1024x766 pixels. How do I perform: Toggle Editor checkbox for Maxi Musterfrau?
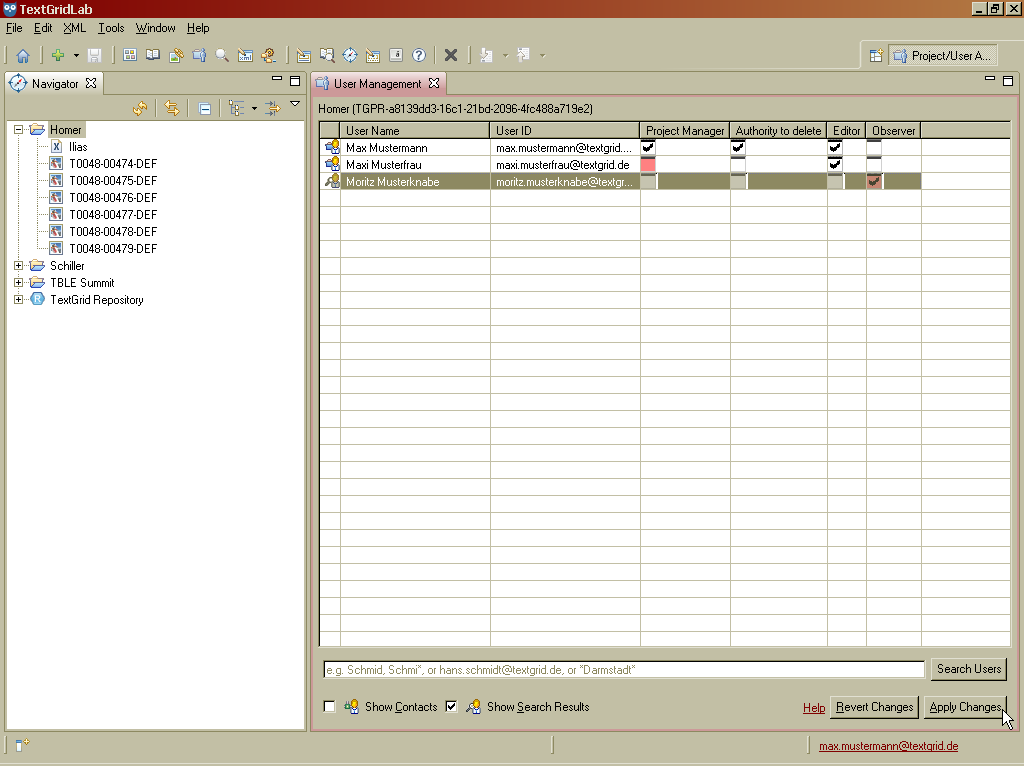click(835, 164)
